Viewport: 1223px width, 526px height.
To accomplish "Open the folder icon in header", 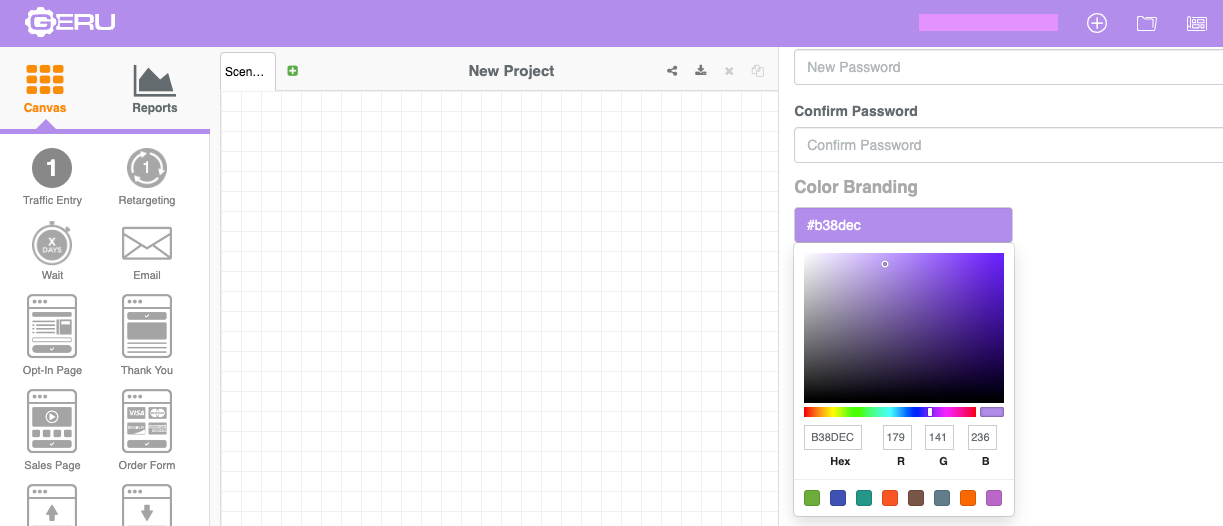I will [1147, 23].
